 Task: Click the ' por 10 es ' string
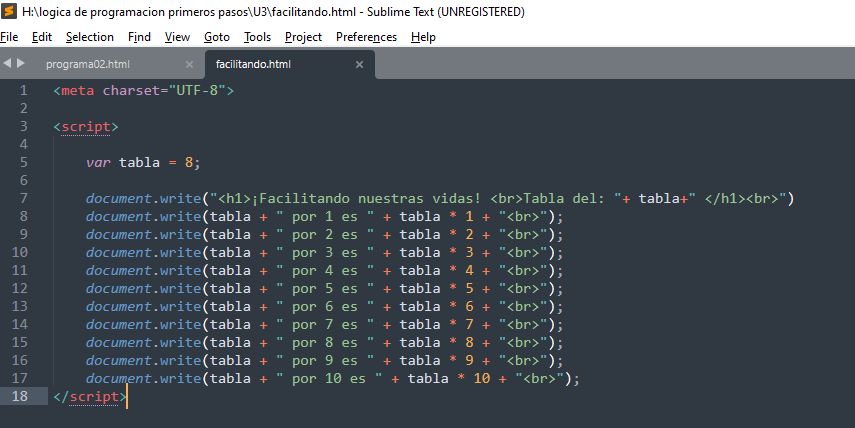coord(329,378)
